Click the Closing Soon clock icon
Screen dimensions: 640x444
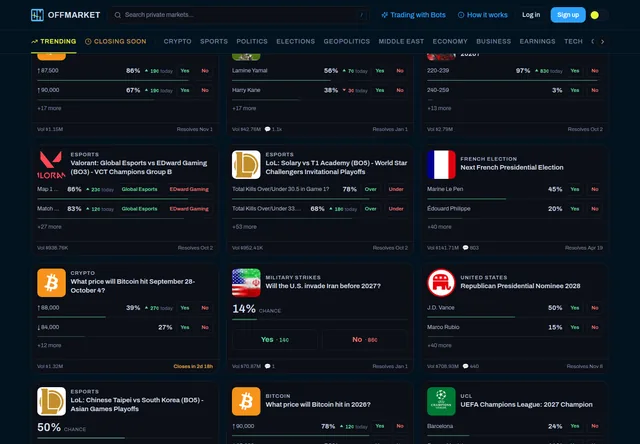(88, 42)
